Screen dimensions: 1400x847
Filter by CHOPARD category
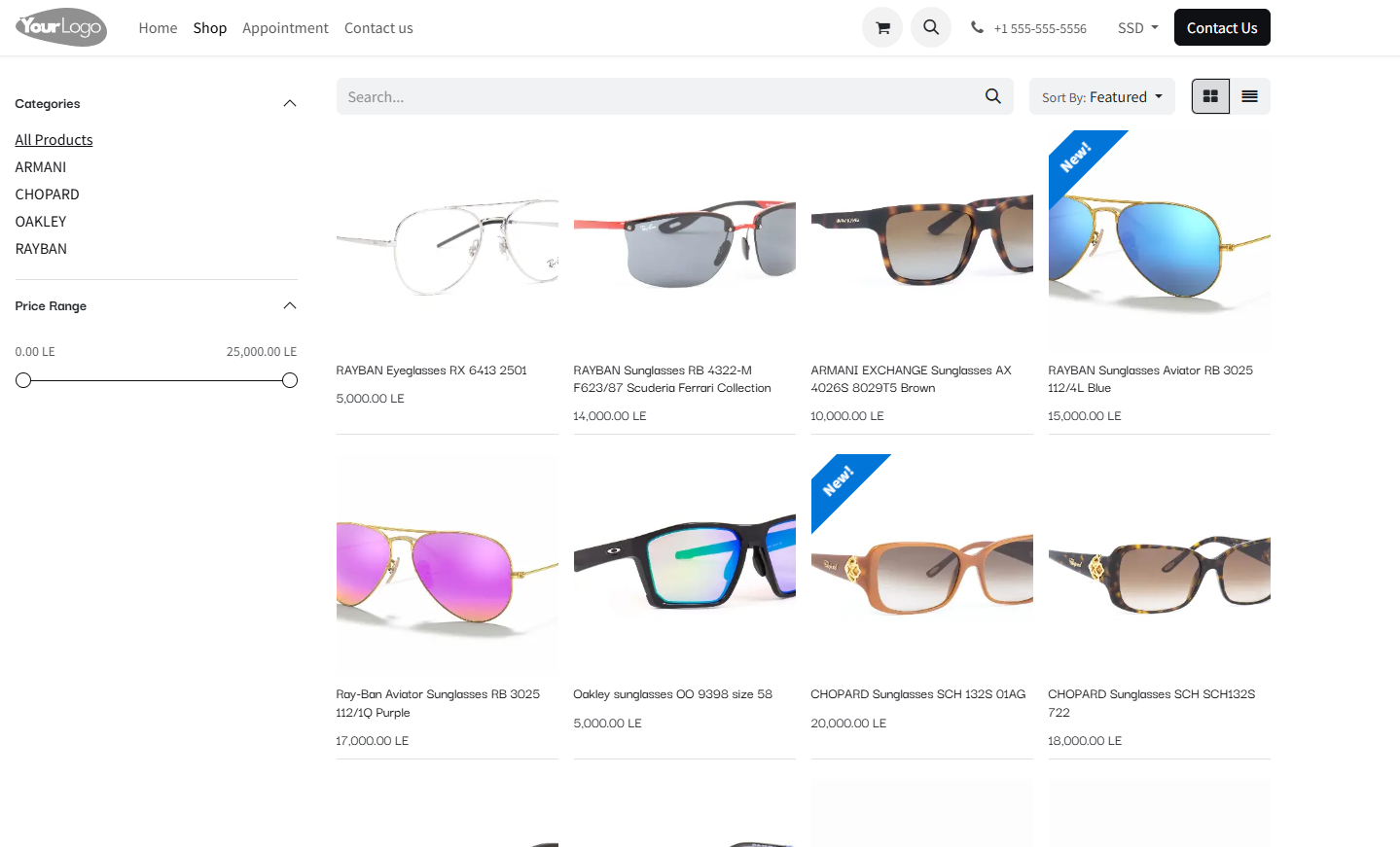click(x=47, y=194)
